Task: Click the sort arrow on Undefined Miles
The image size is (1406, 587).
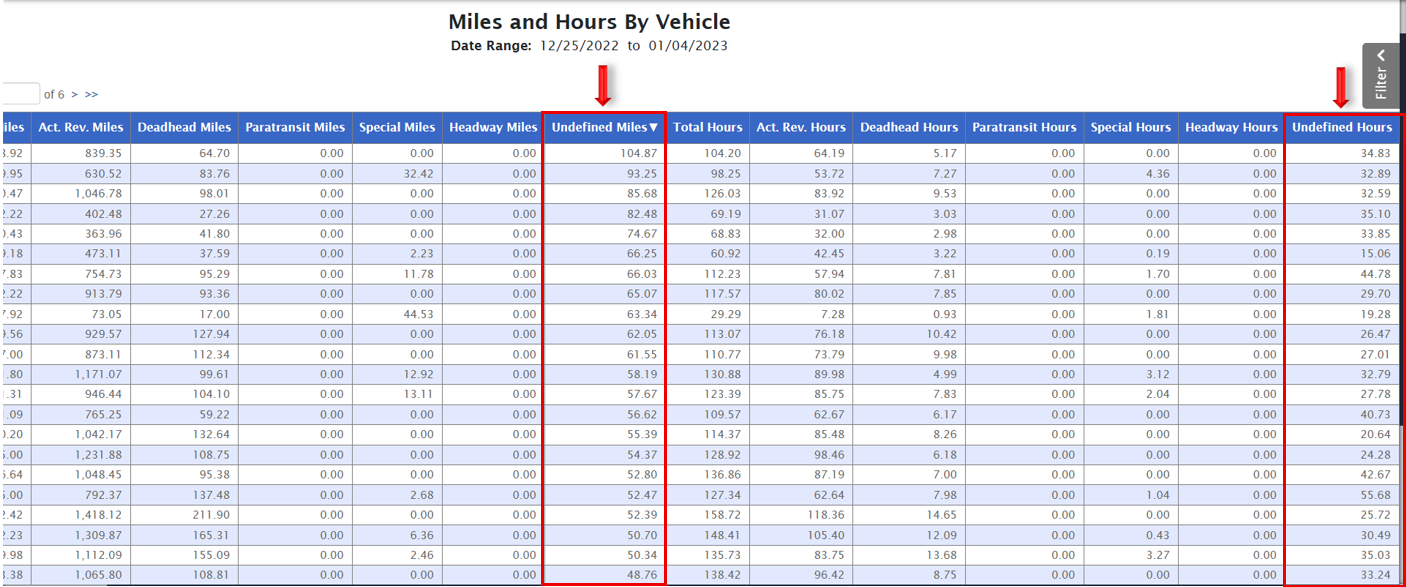Action: 653,127
